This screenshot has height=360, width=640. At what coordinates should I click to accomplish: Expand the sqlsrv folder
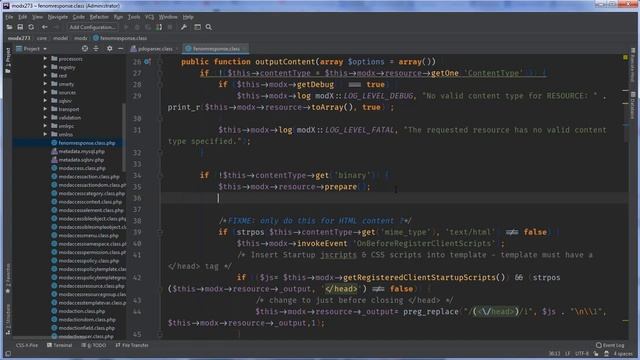[x=45, y=101]
